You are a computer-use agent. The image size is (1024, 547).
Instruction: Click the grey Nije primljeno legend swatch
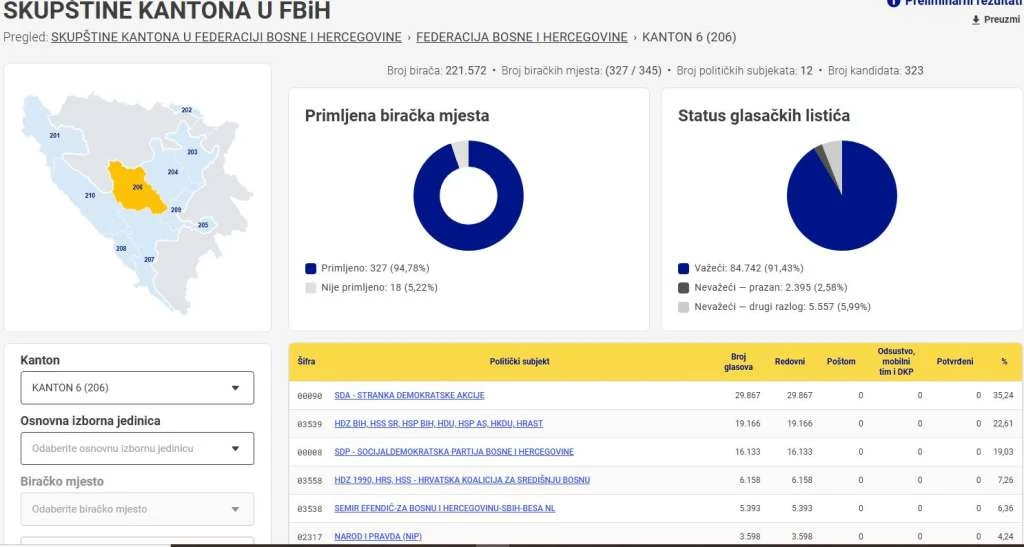(x=311, y=287)
